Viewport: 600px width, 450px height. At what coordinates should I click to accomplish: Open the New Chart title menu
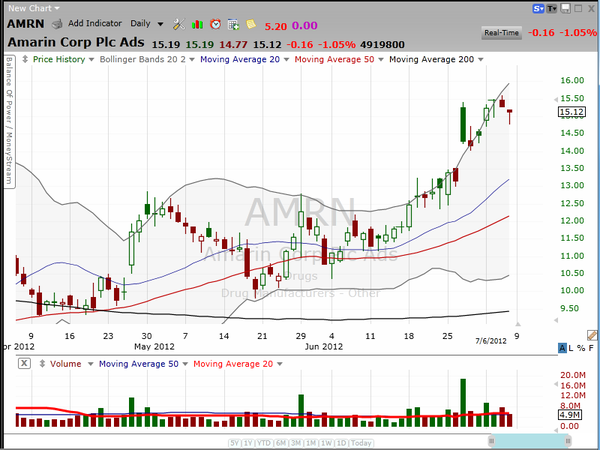pyautogui.click(x=34, y=8)
